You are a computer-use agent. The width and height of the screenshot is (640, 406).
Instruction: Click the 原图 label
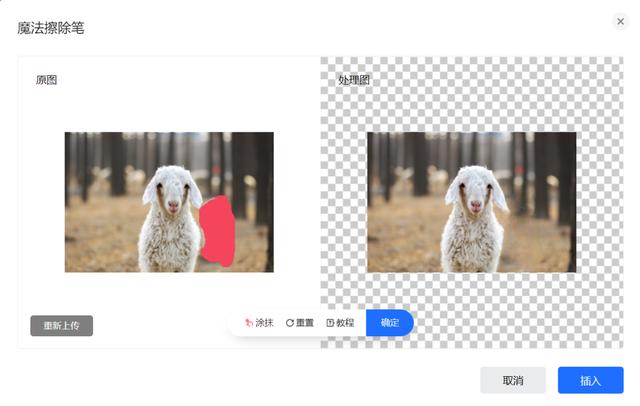[x=46, y=80]
